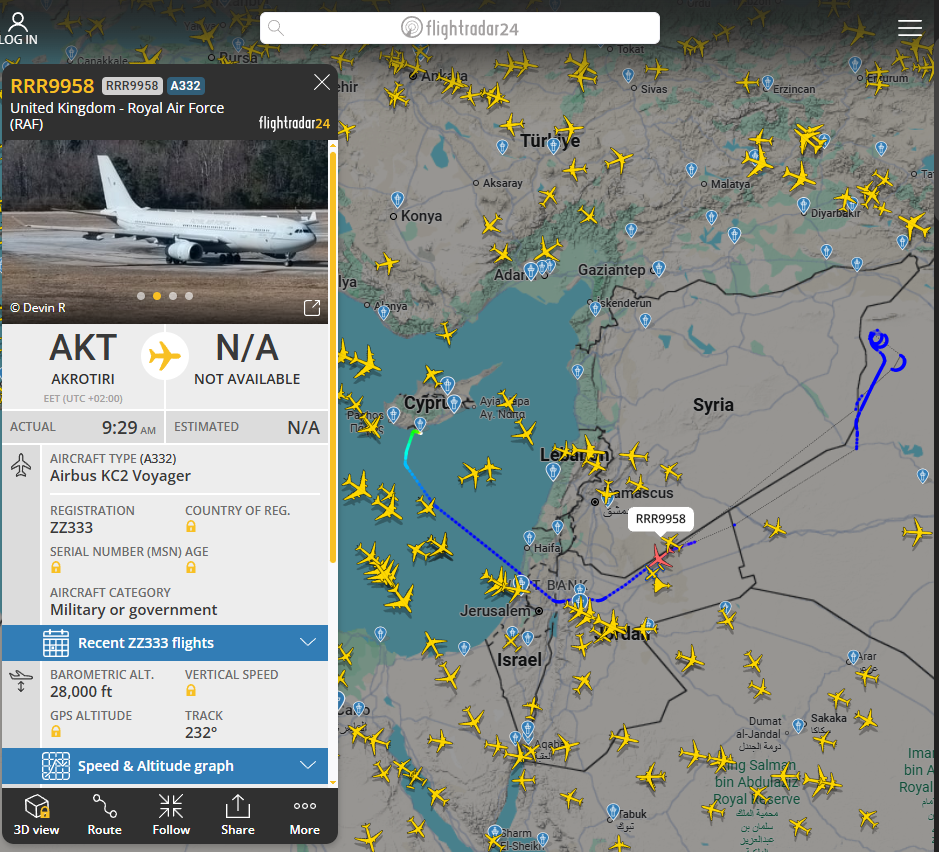Screen dimensions: 939x852
Task: Open aircraft photo in external link
Action: click(312, 308)
